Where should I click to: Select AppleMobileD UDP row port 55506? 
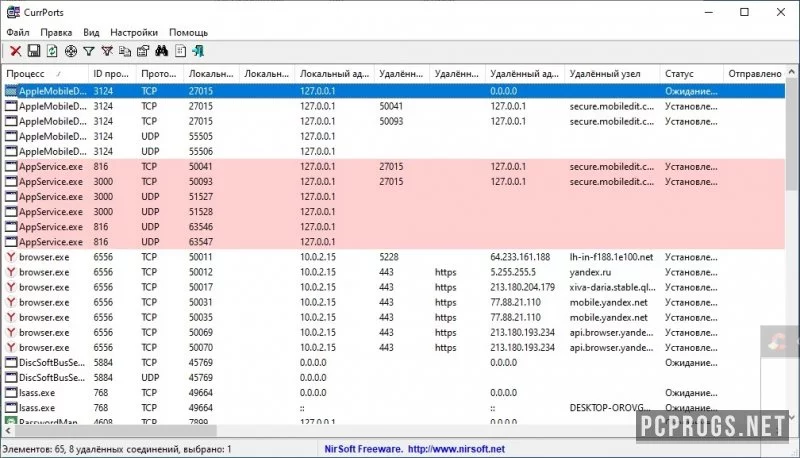(394, 151)
